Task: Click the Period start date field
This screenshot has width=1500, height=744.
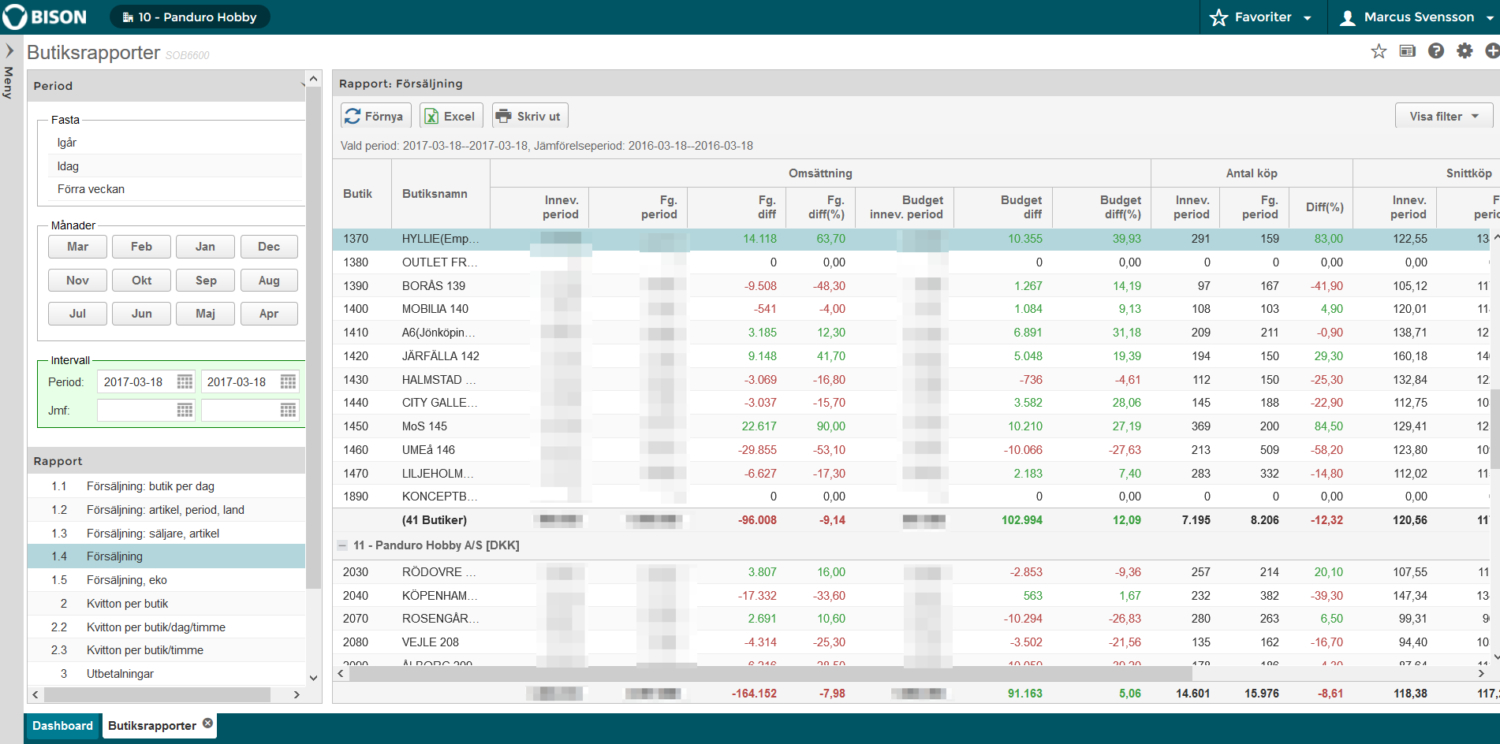Action: click(x=136, y=382)
